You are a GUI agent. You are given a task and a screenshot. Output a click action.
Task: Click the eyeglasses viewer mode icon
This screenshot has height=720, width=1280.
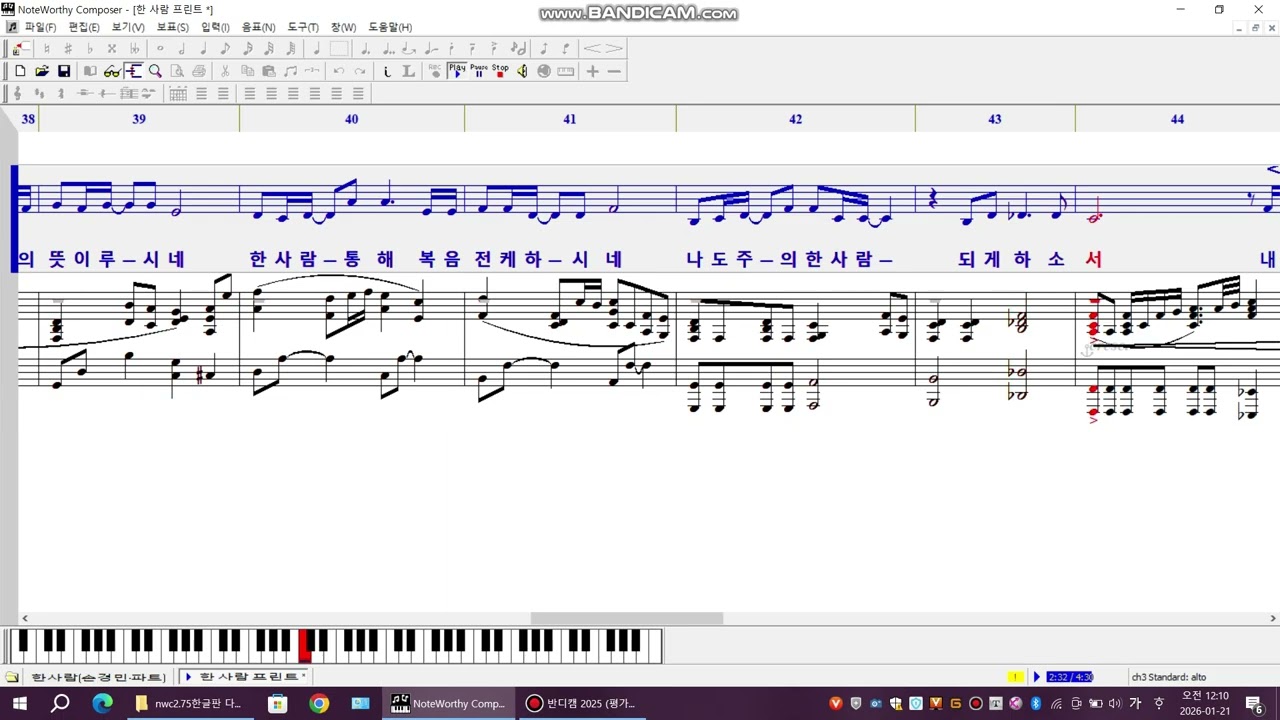[111, 71]
